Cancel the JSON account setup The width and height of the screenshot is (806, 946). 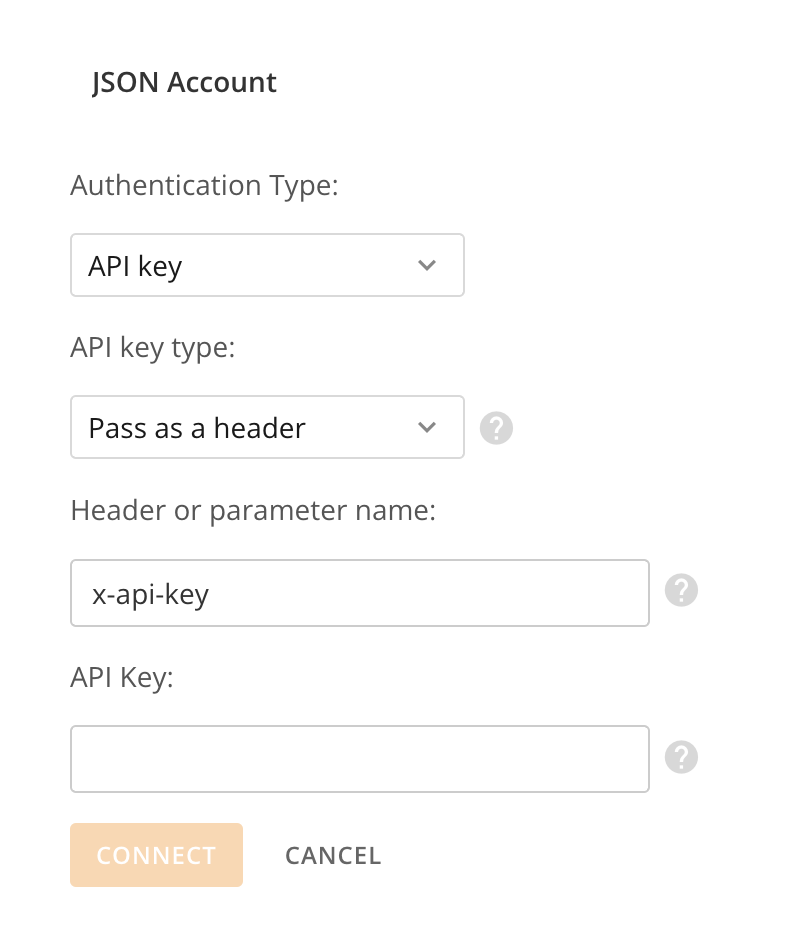333,856
